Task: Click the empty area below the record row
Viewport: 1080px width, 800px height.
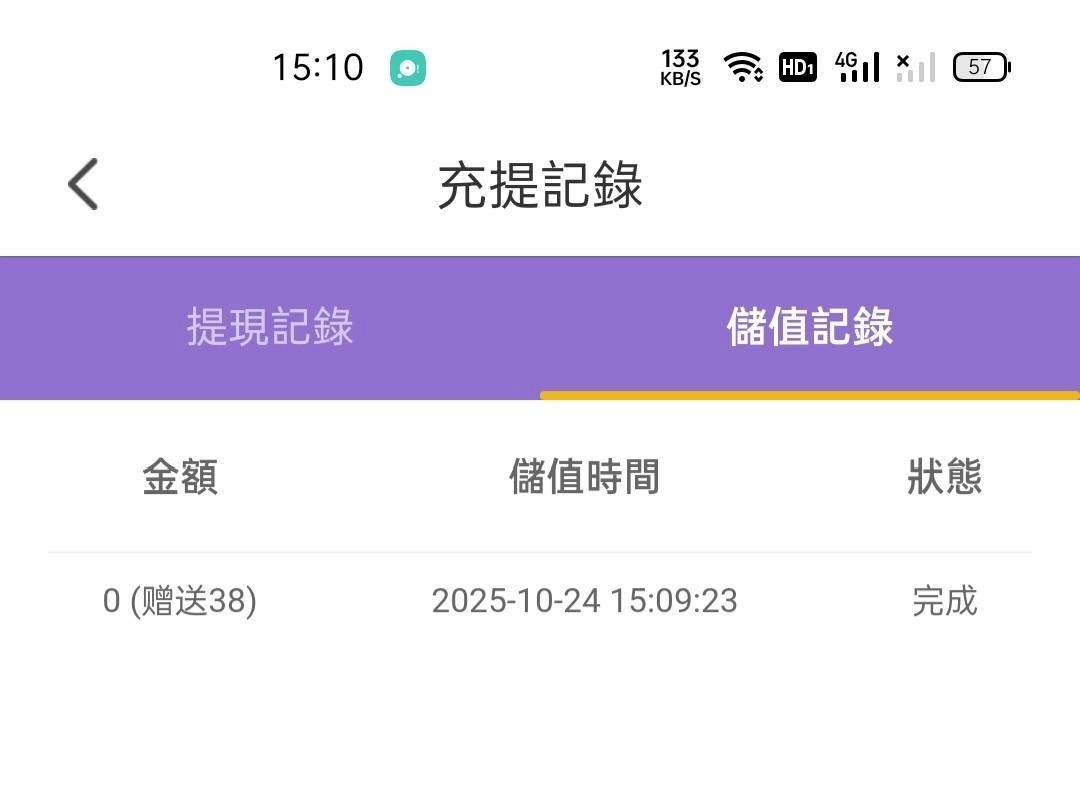Action: point(540,720)
